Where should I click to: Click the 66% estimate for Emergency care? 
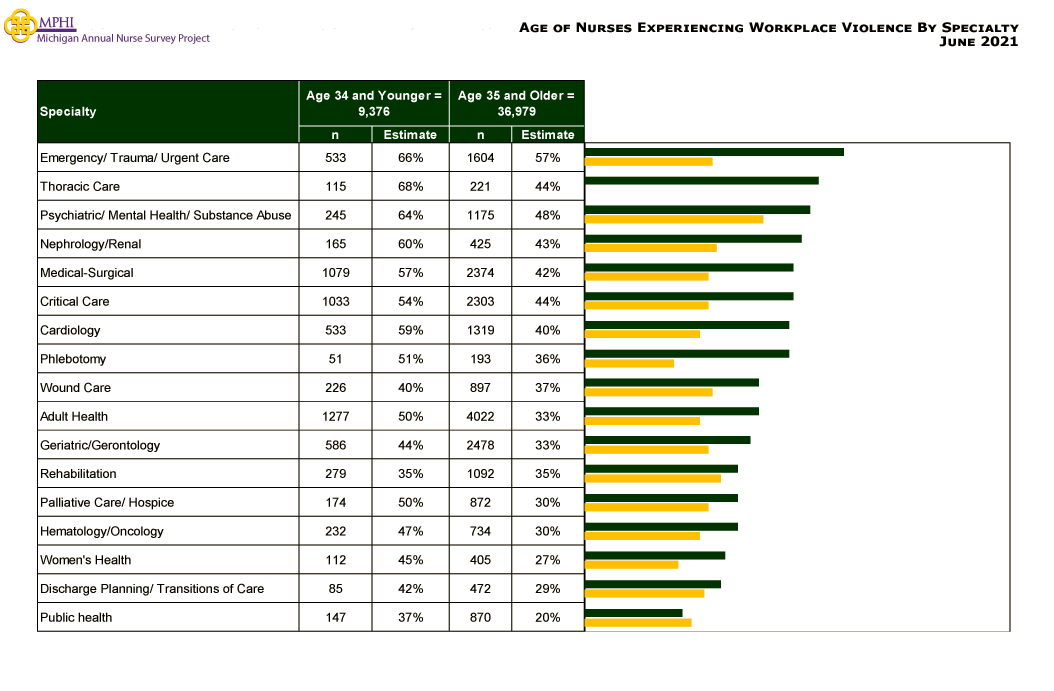pyautogui.click(x=410, y=157)
